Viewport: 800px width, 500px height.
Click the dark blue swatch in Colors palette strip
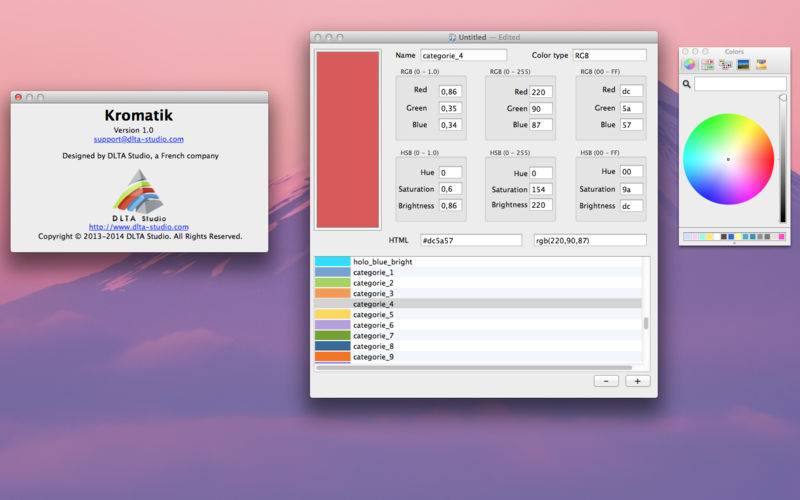coord(731,236)
